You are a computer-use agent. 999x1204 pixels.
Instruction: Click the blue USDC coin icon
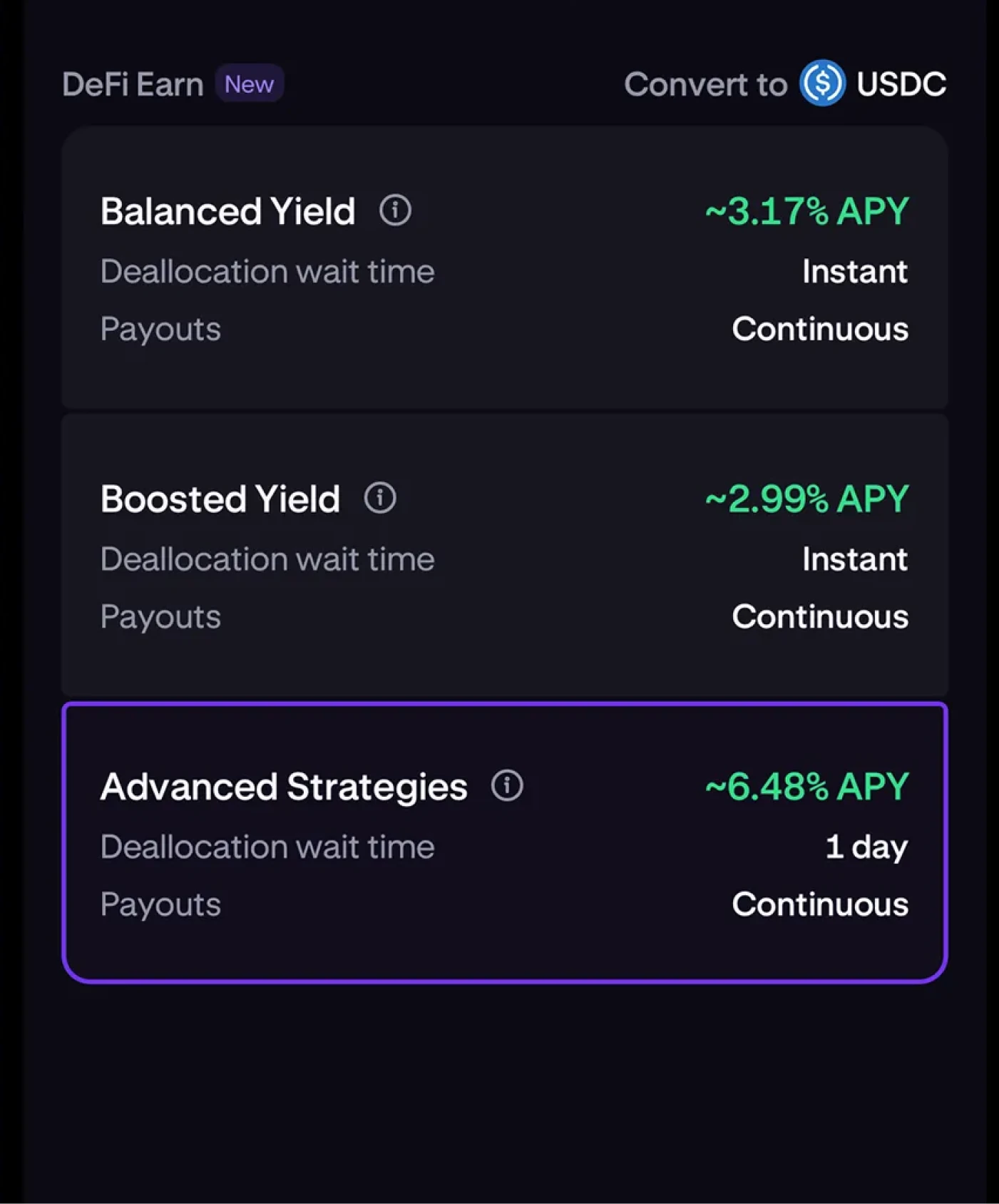[x=822, y=83]
